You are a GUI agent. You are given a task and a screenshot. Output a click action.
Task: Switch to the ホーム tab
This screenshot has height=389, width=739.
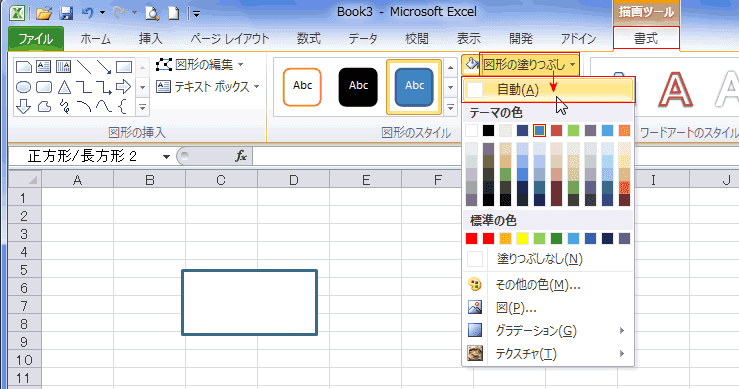[x=95, y=39]
